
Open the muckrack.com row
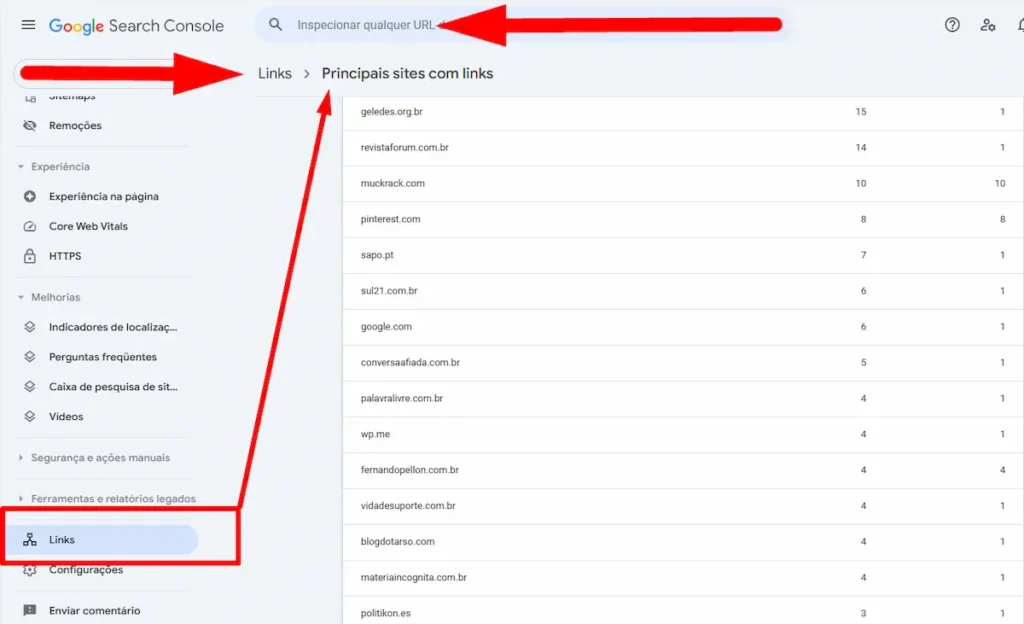(683, 183)
